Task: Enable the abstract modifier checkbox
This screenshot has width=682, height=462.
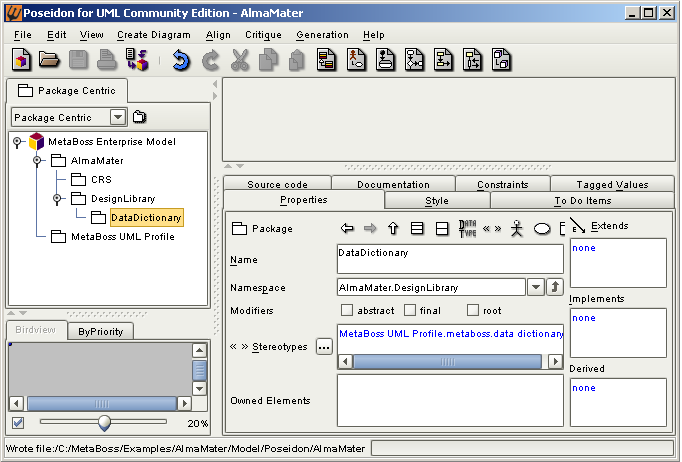Action: (347, 311)
